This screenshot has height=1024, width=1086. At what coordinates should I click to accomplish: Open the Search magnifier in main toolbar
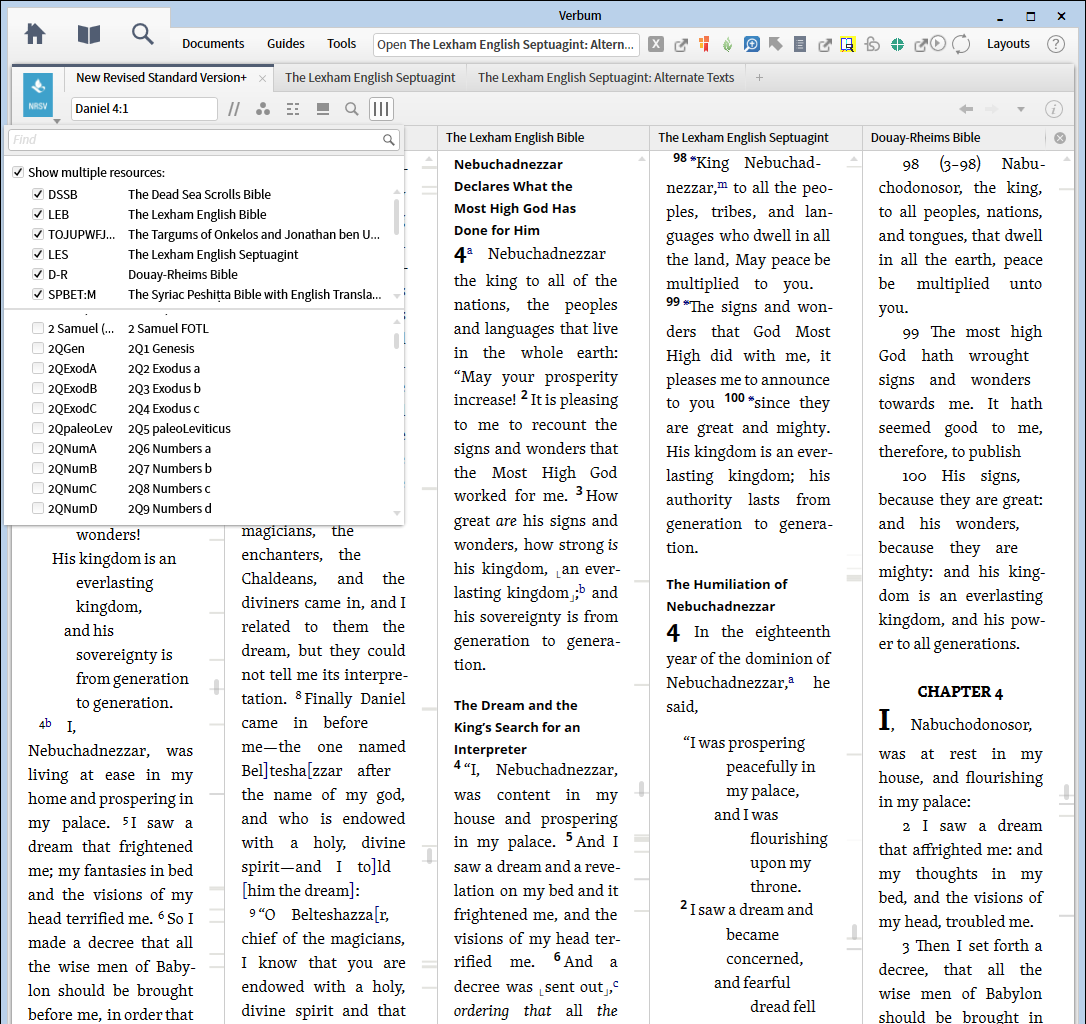click(142, 33)
